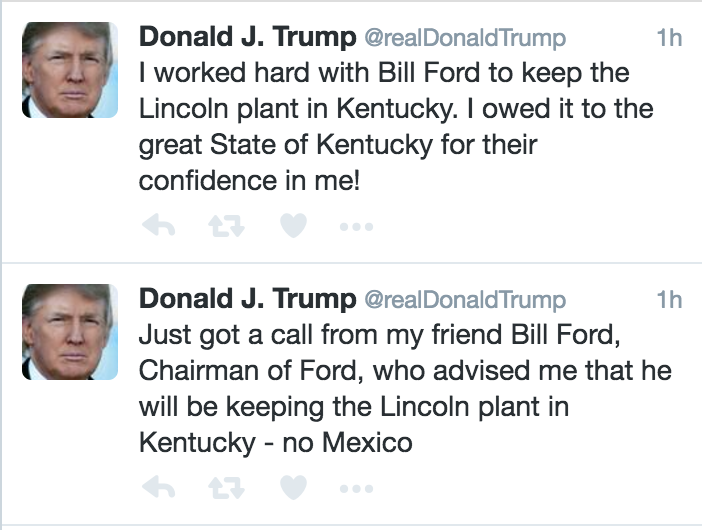Image resolution: width=702 pixels, height=530 pixels.
Task: Click the '1h' timestamp on the bottom tweet
Action: (x=669, y=300)
